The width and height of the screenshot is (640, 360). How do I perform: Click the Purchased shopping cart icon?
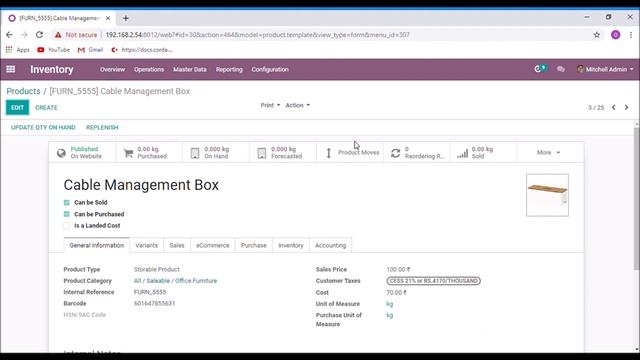[x=128, y=153]
